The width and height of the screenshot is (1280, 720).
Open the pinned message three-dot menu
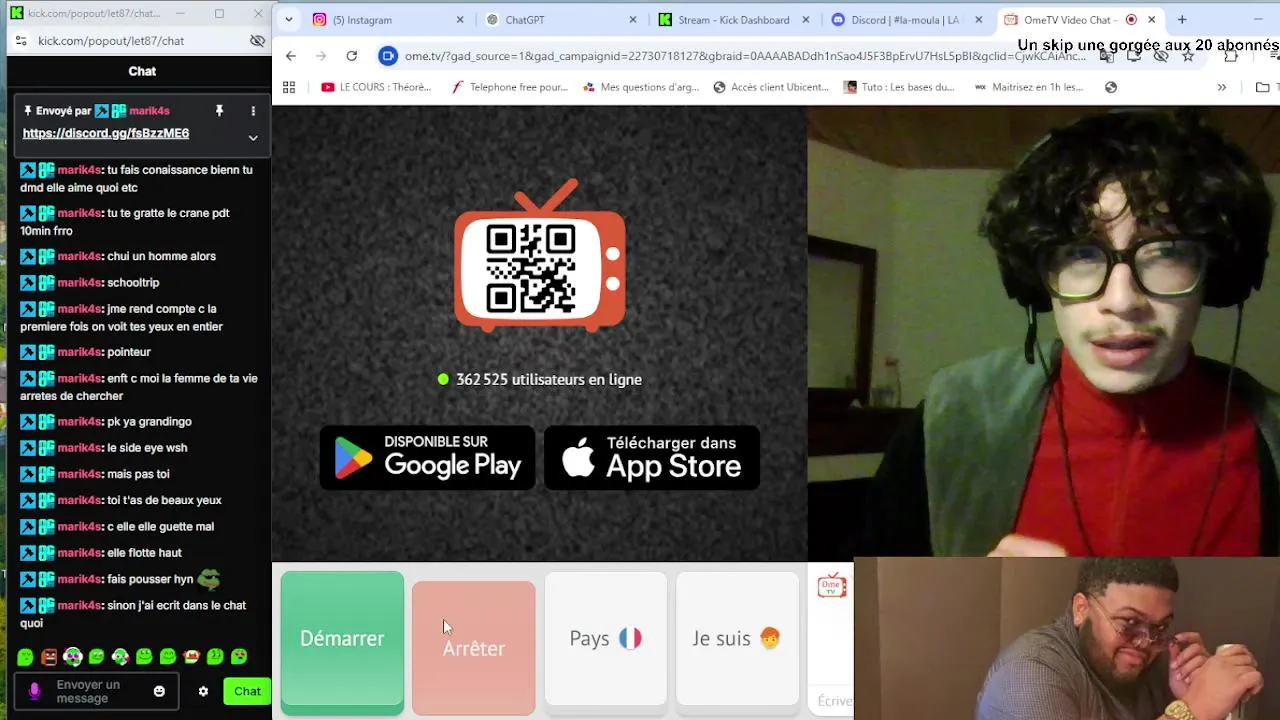(x=253, y=111)
